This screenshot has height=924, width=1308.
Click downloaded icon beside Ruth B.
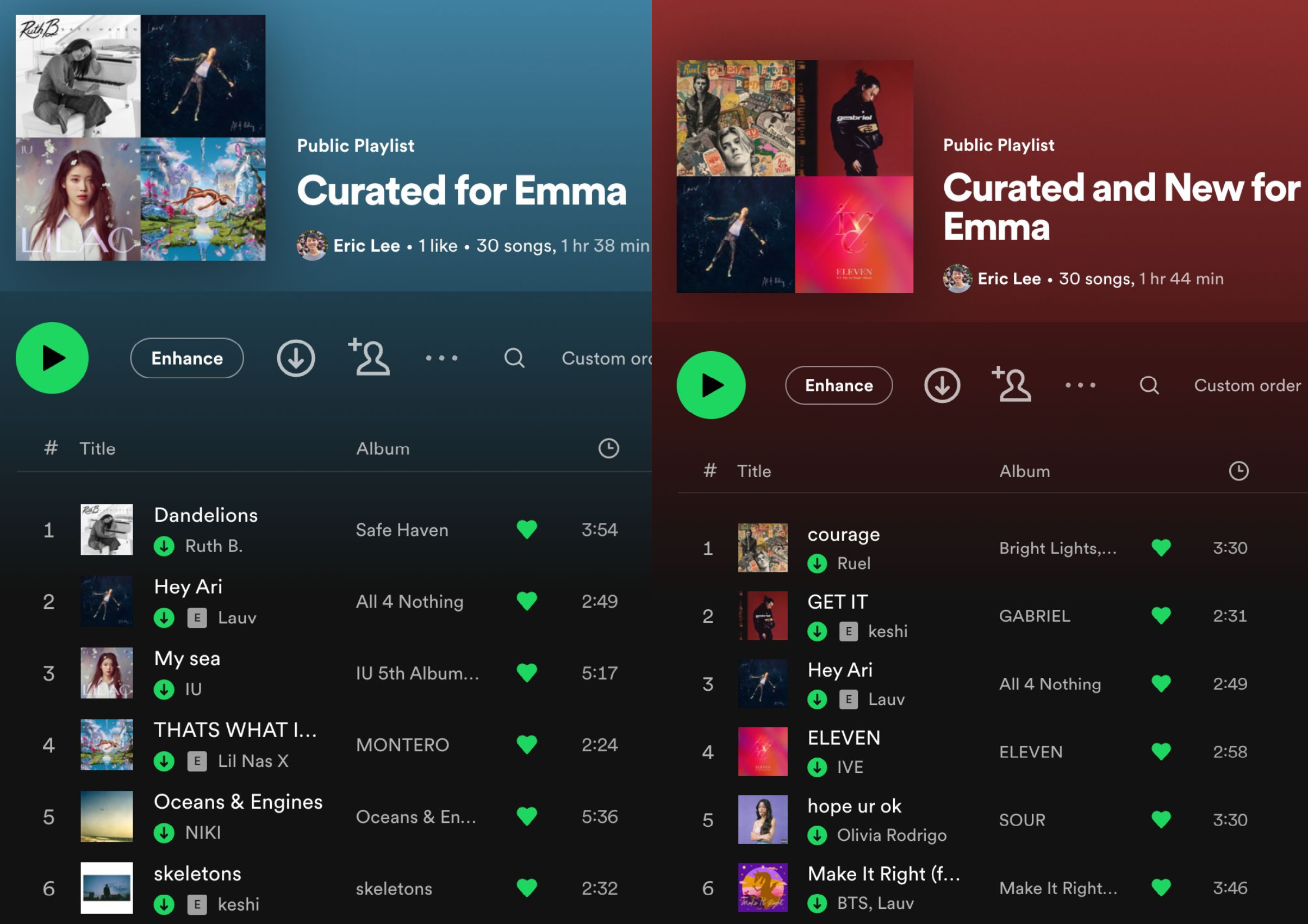[x=164, y=546]
